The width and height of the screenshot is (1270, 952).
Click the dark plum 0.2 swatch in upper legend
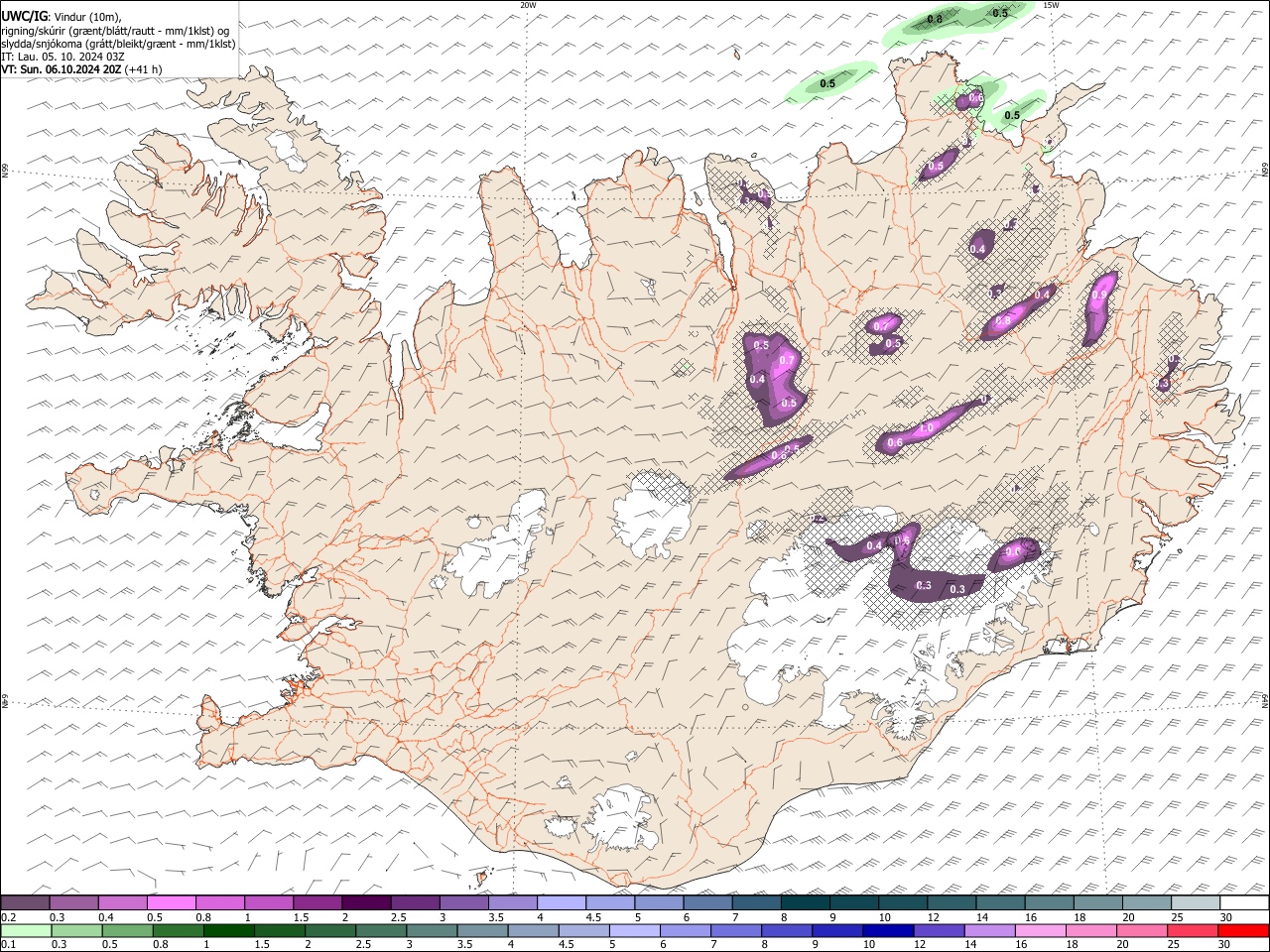[25, 903]
